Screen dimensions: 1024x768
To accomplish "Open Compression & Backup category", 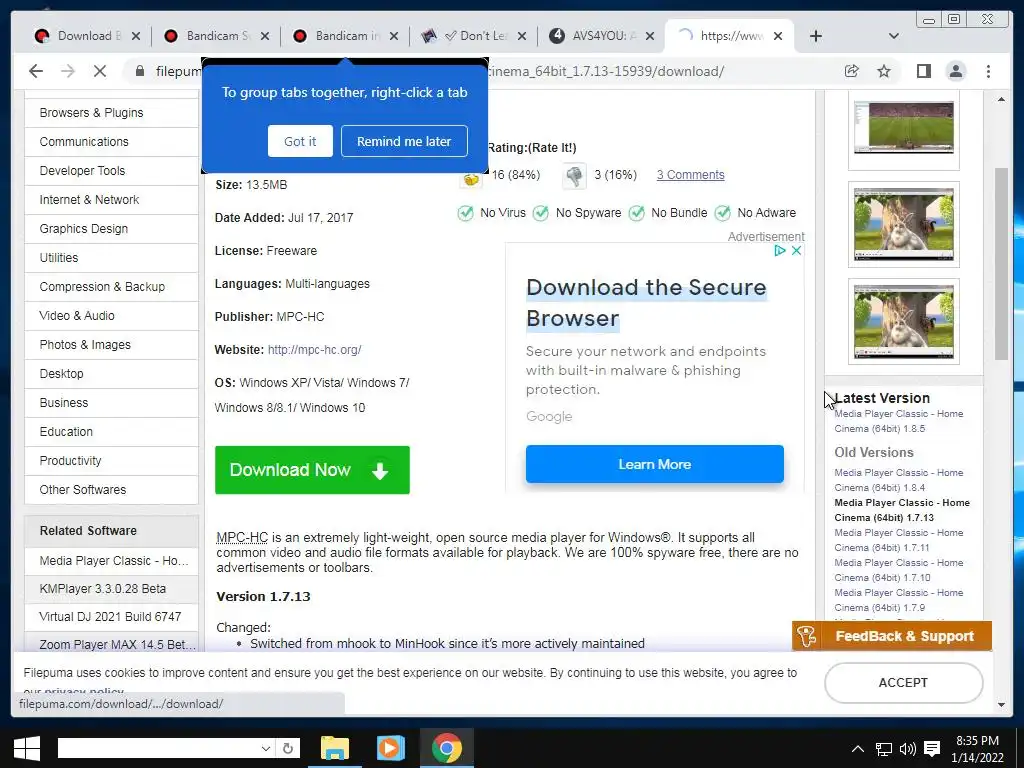I will click(x=111, y=287).
